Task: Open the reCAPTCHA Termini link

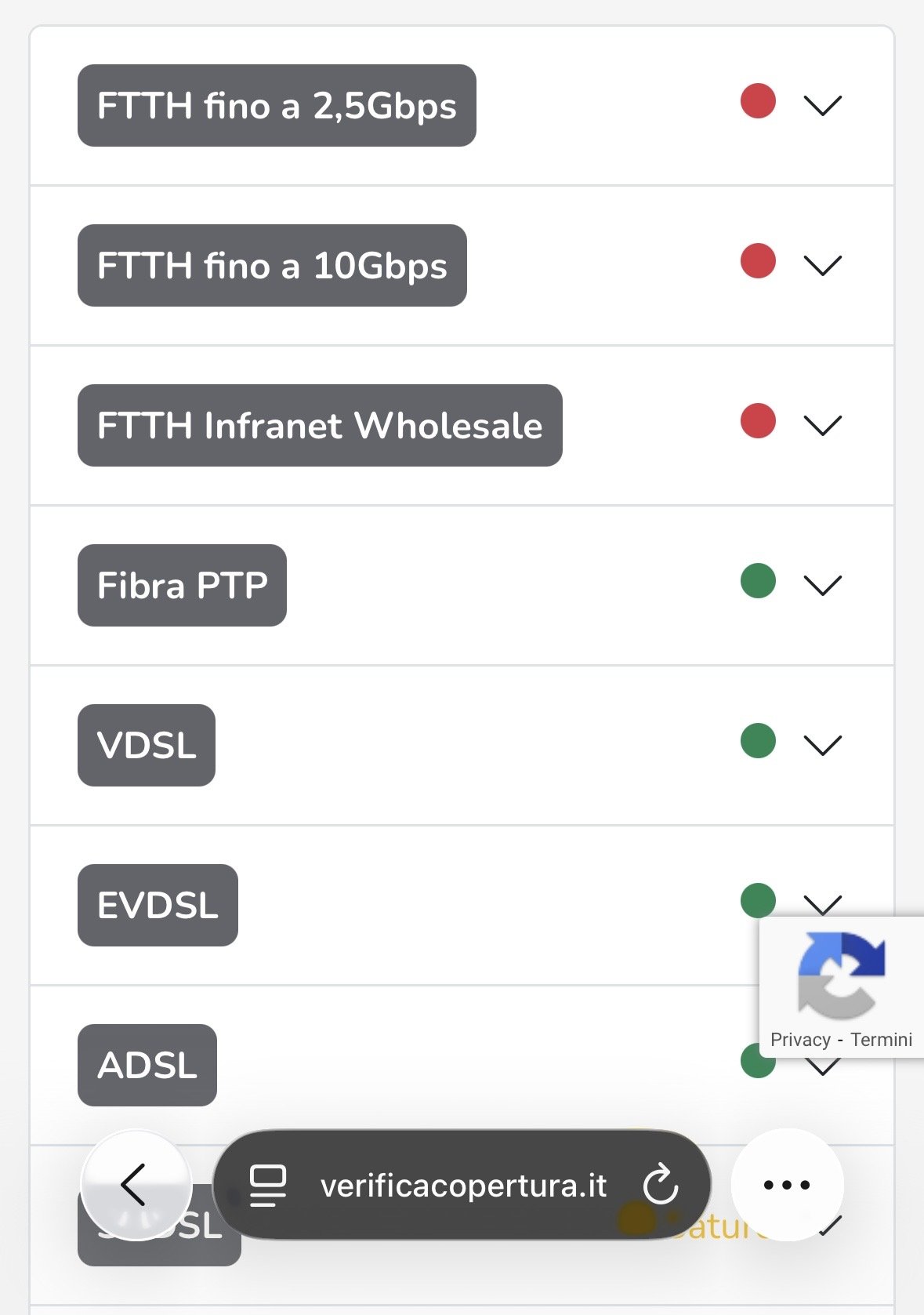Action: 881,1040
